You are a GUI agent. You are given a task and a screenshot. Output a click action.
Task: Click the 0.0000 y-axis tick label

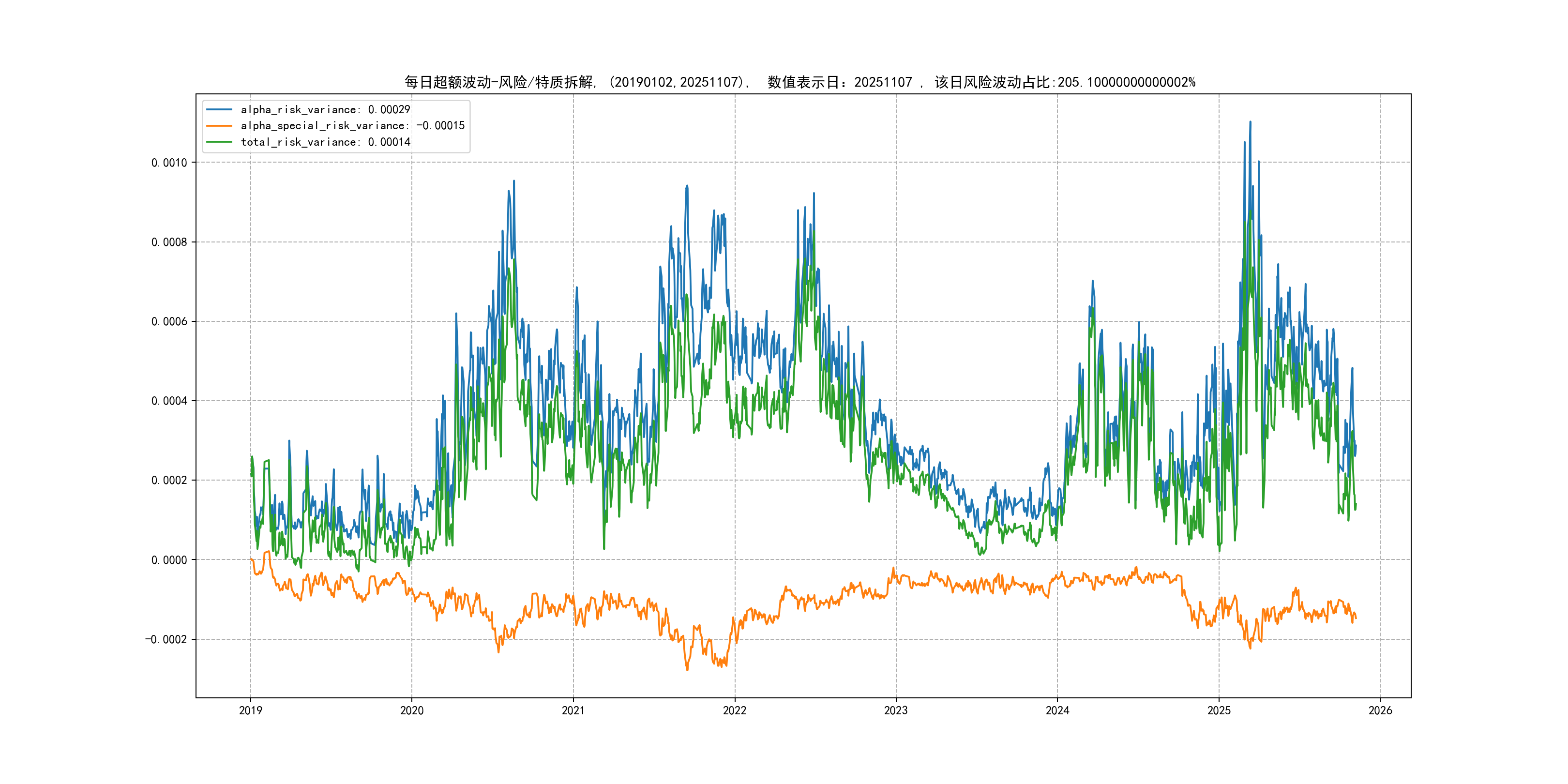169,560
